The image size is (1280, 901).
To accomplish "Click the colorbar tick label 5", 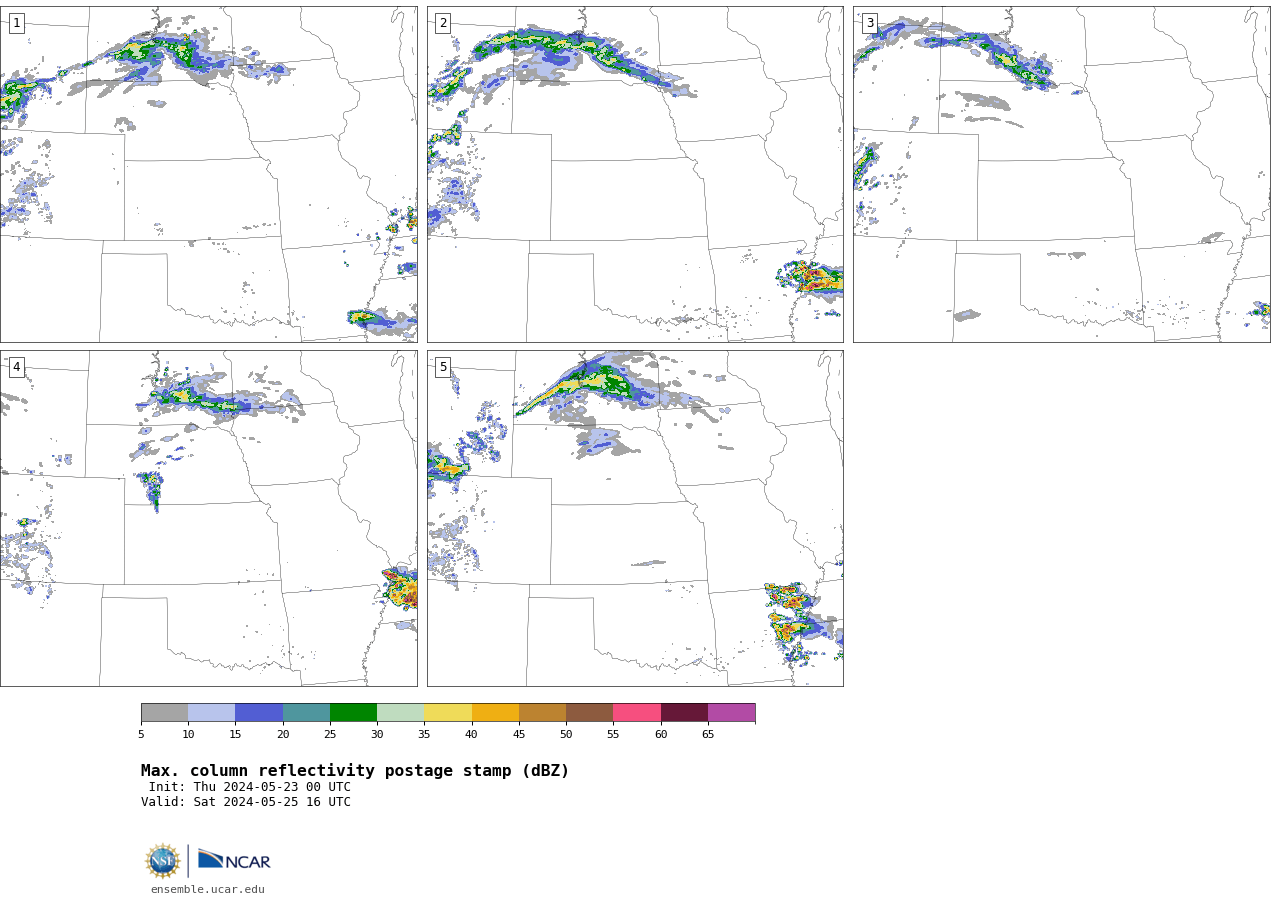I will click(x=141, y=734).
